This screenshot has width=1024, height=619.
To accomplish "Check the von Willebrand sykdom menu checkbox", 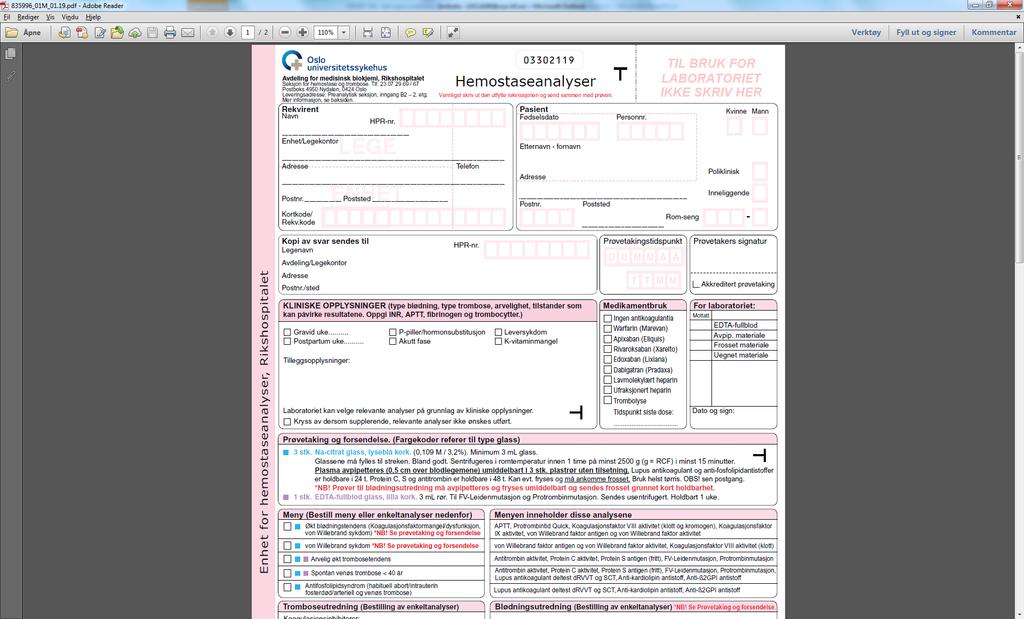I will click(287, 545).
